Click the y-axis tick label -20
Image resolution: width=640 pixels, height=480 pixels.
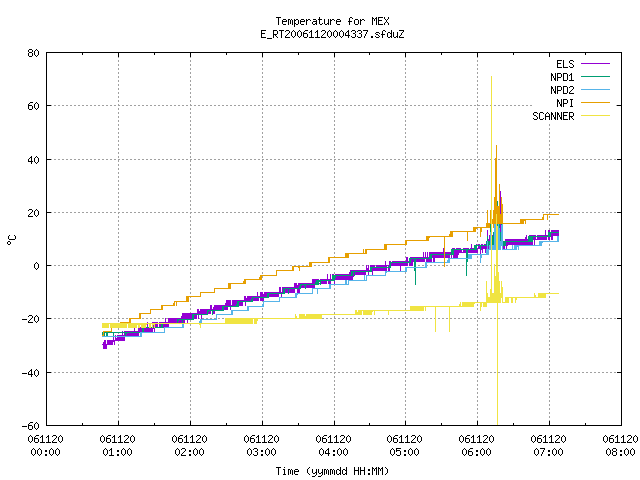[31, 319]
